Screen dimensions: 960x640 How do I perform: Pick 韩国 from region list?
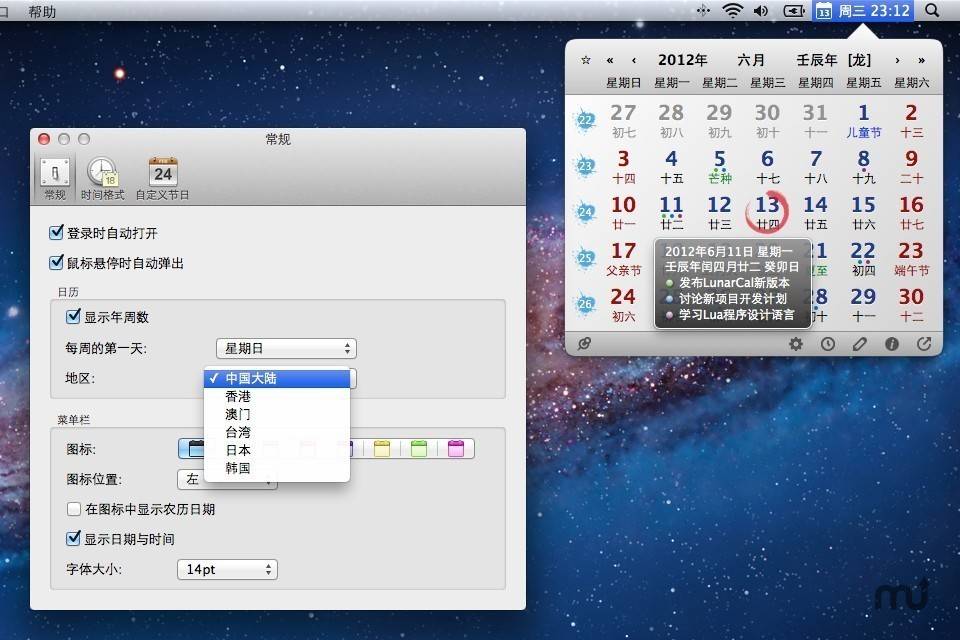[277, 468]
